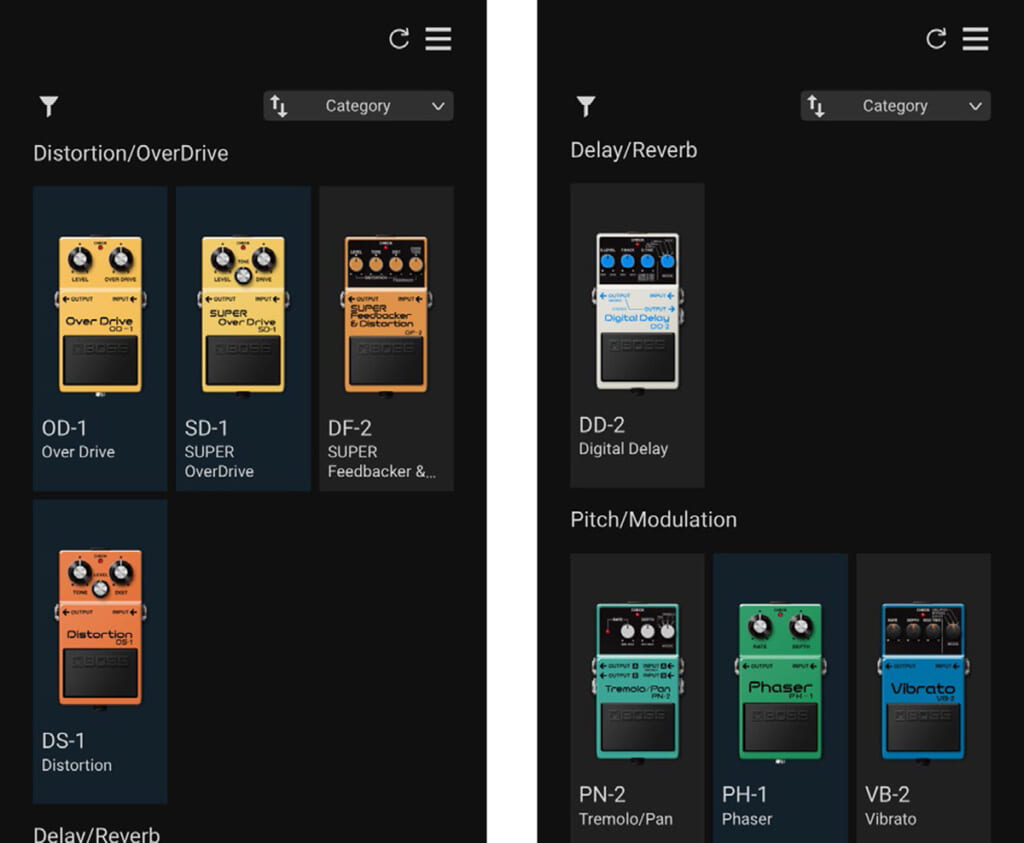Viewport: 1024px width, 843px height.
Task: Click the filter funnel icon above Distortion/OverDrive
Action: click(48, 106)
